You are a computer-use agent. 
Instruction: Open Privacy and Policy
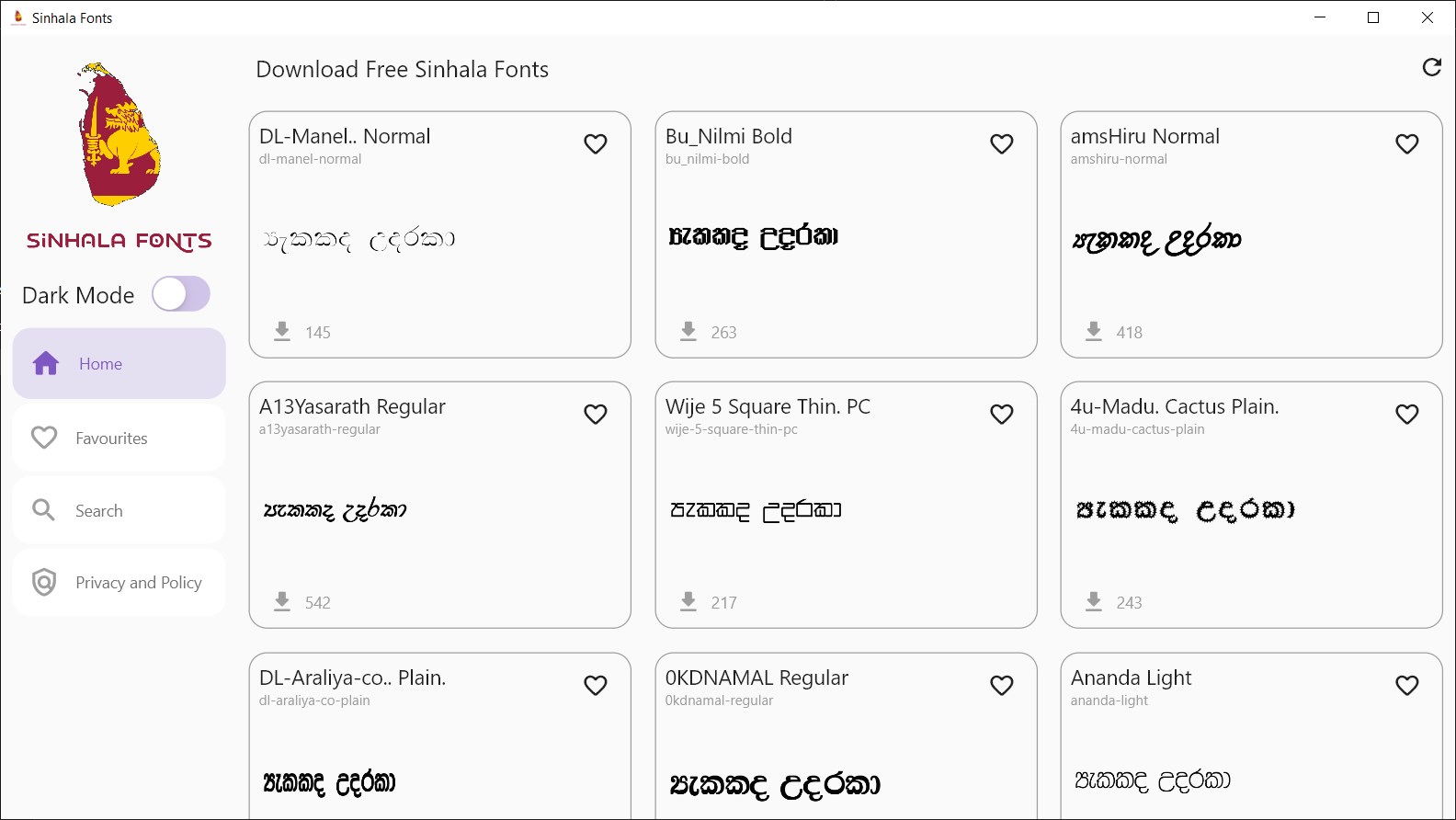[x=119, y=583]
